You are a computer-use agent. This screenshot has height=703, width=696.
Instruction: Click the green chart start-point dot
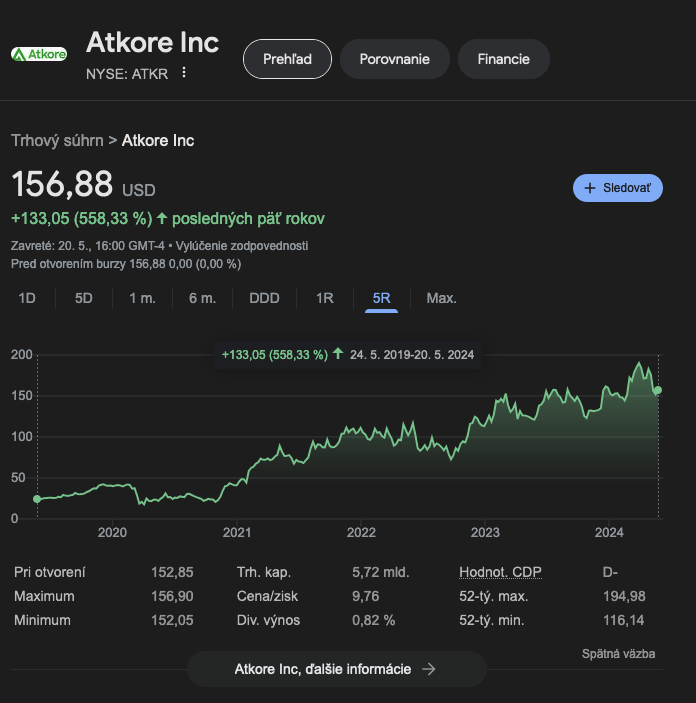tap(37, 499)
